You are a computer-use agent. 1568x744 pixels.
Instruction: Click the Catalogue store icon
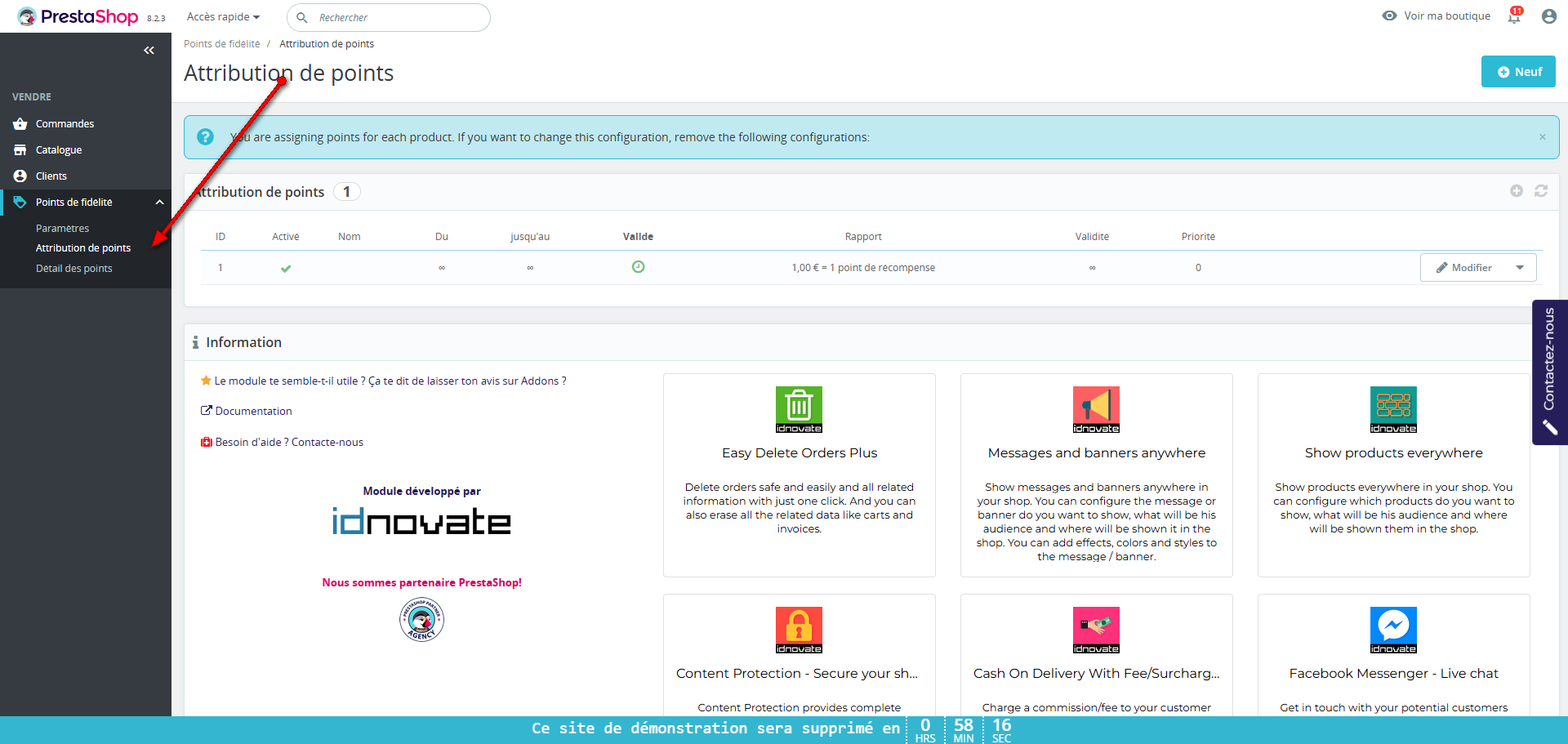(20, 150)
